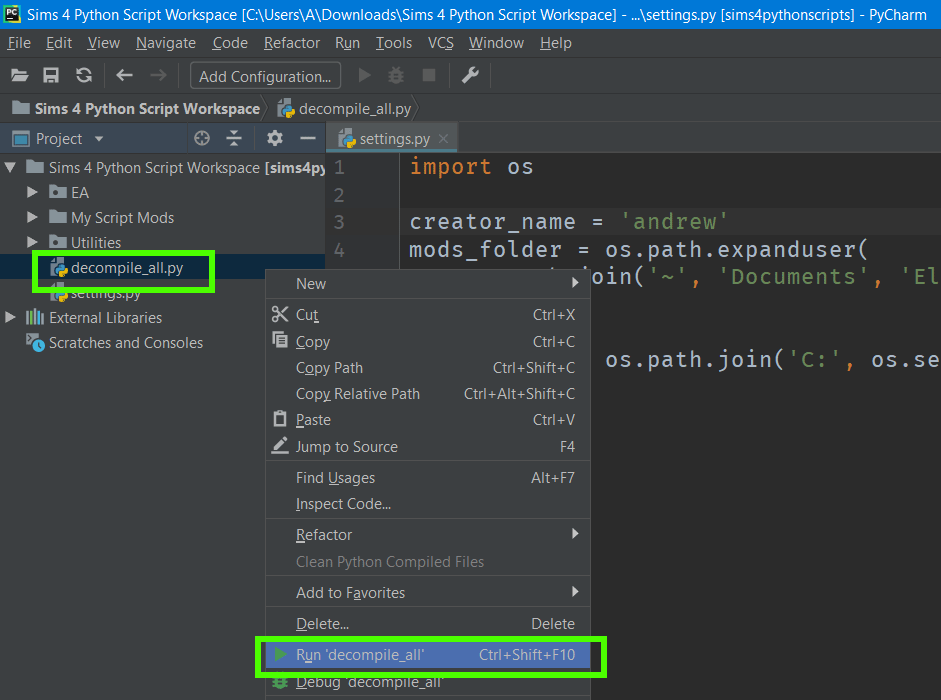Open the Tools menu
The width and height of the screenshot is (941, 700).
tap(394, 43)
